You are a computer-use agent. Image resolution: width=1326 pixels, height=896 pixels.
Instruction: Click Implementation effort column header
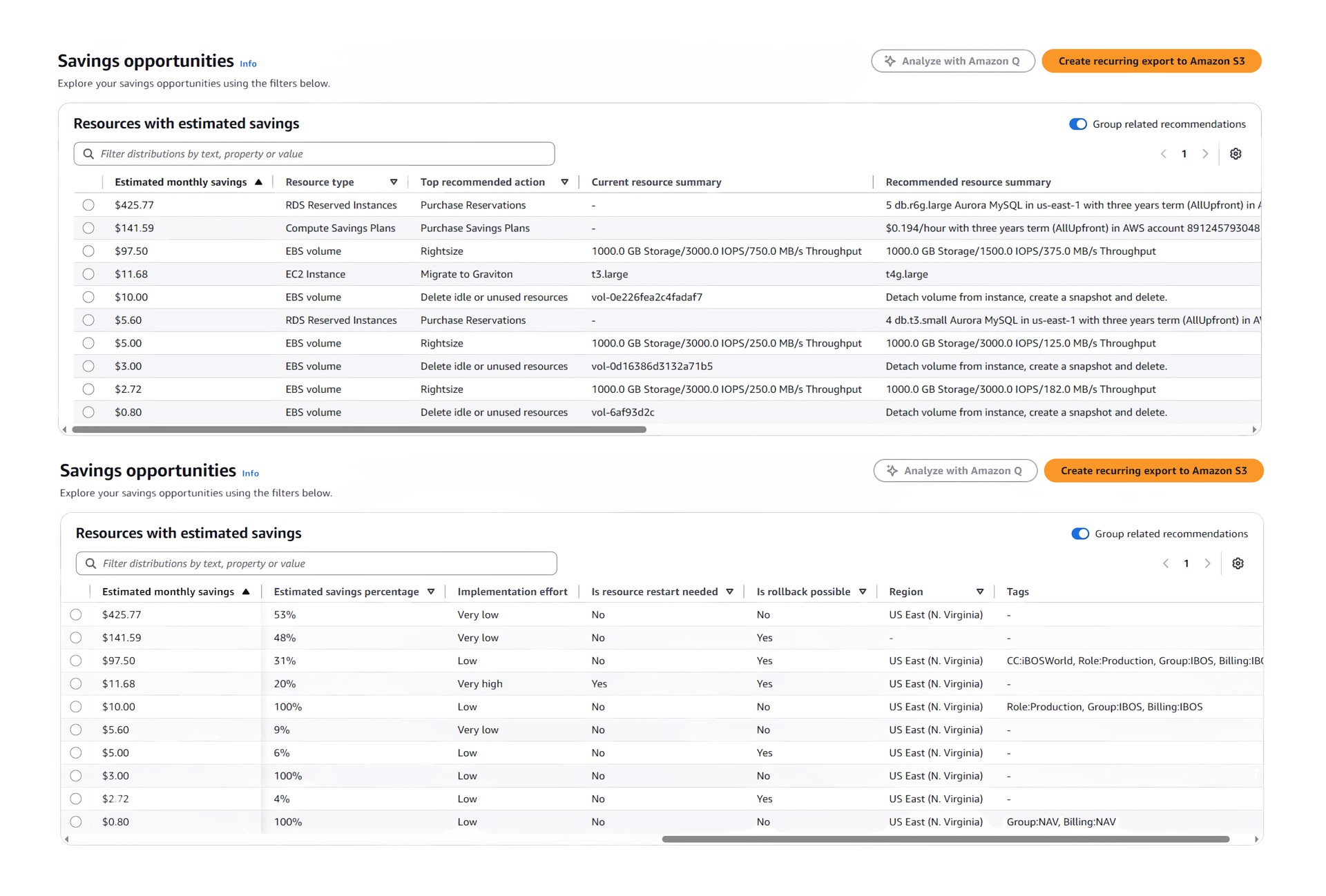click(512, 592)
